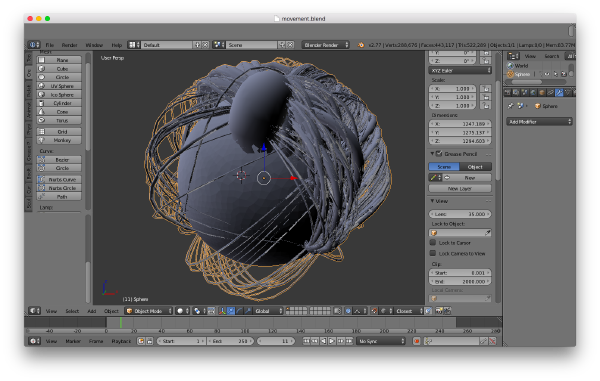Toggle Sphere visibility eye in outliner
The image size is (600, 381).
(x=548, y=74)
